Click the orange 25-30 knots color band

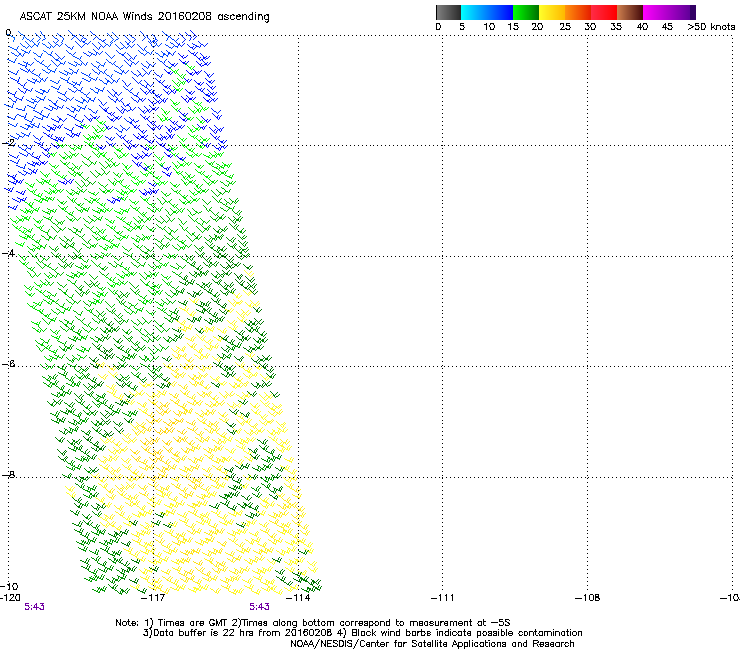pyautogui.click(x=578, y=12)
